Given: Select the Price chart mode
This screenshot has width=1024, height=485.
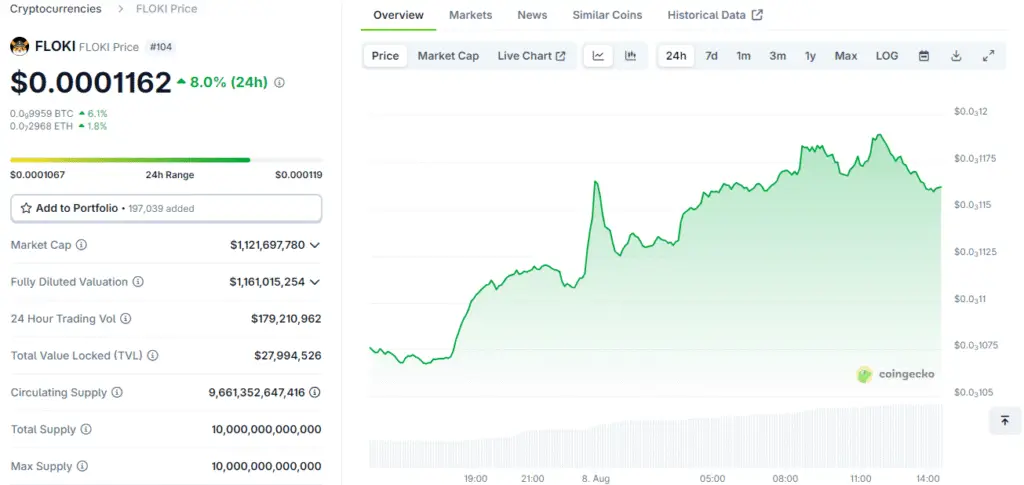Looking at the screenshot, I should 385,56.
